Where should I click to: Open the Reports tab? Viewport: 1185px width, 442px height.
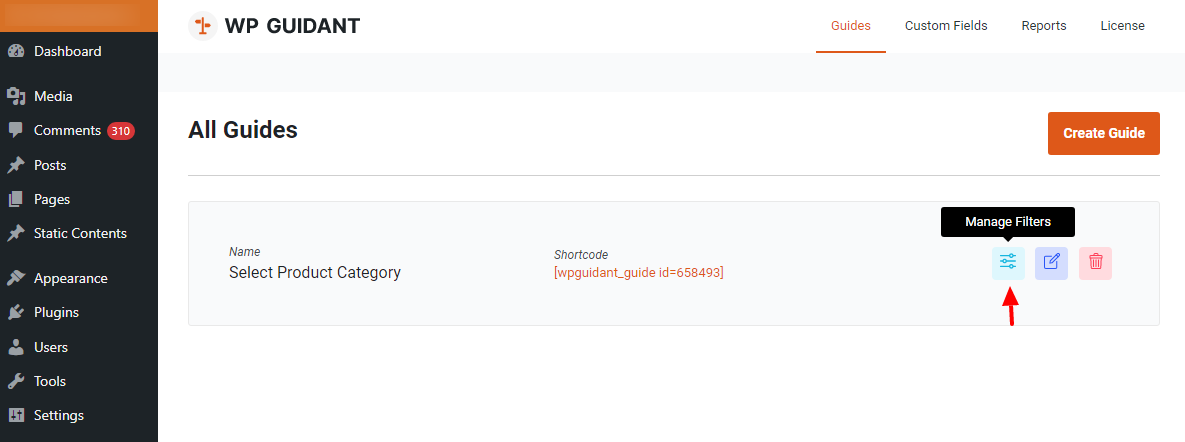[x=1043, y=26]
